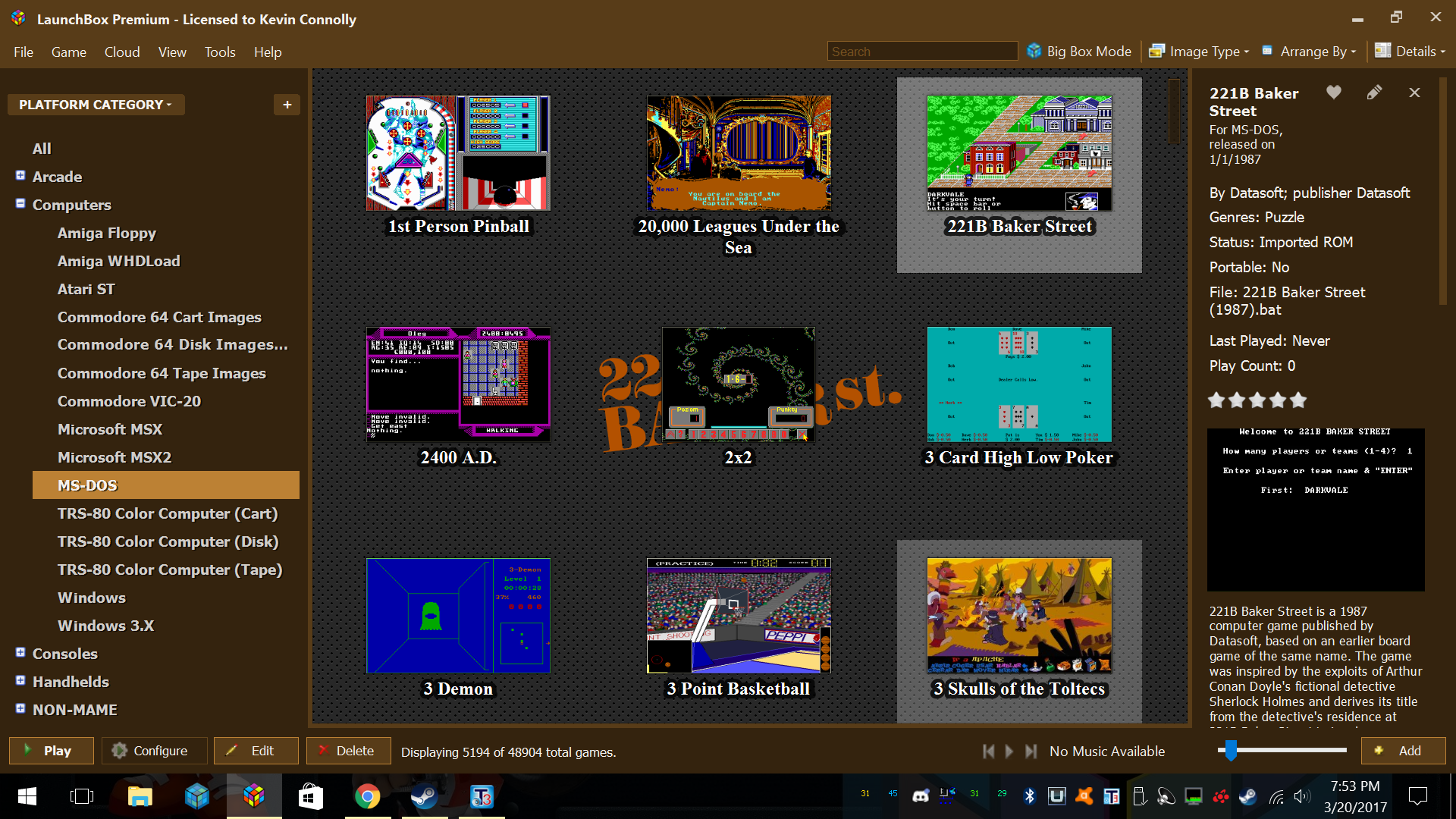Viewport: 1456px width, 819px height.
Task: Select Amiga Floppy platform
Action: pos(107,233)
